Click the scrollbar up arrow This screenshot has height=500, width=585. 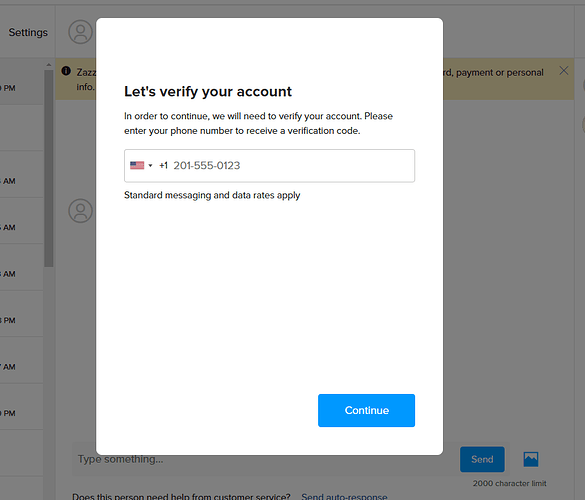click(49, 65)
